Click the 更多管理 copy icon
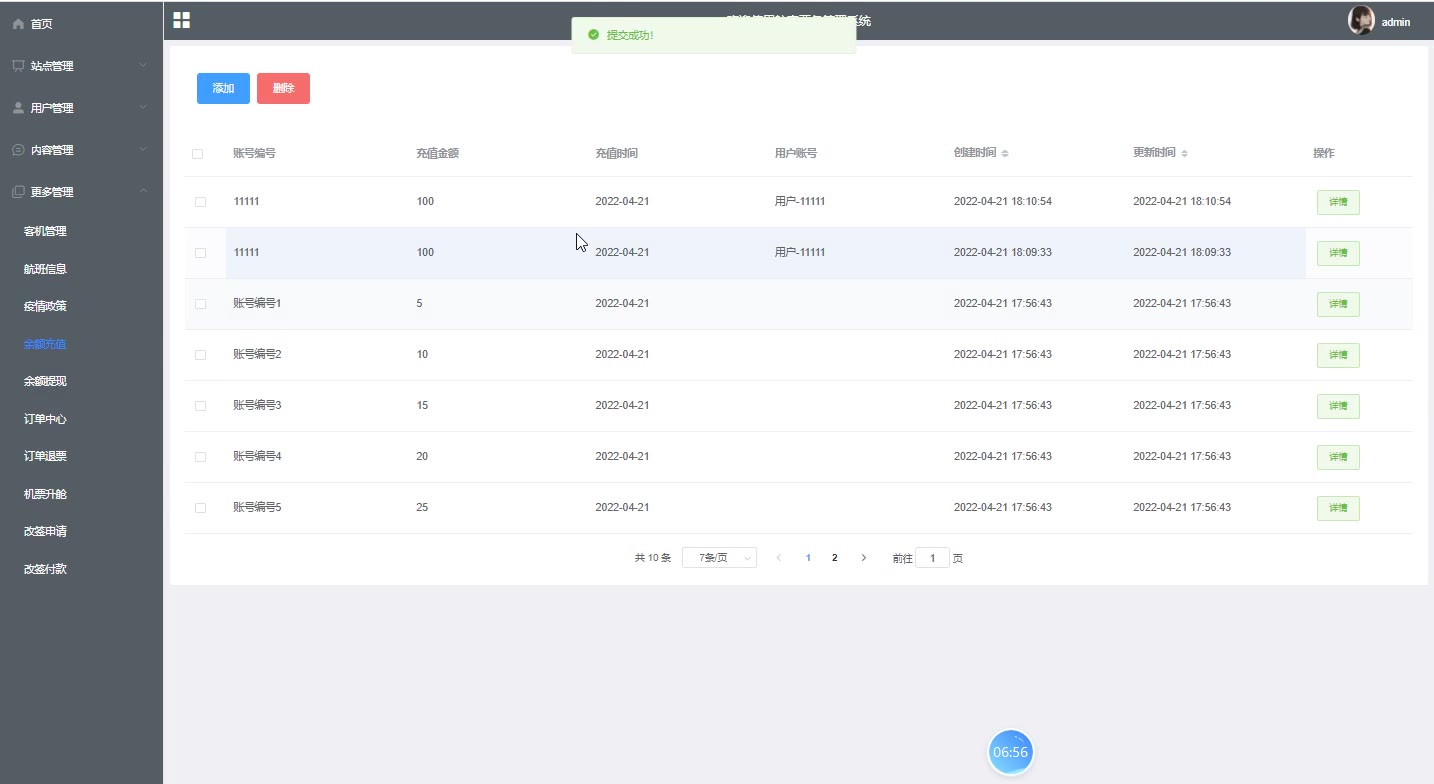The height and width of the screenshot is (784, 1434). [18, 192]
